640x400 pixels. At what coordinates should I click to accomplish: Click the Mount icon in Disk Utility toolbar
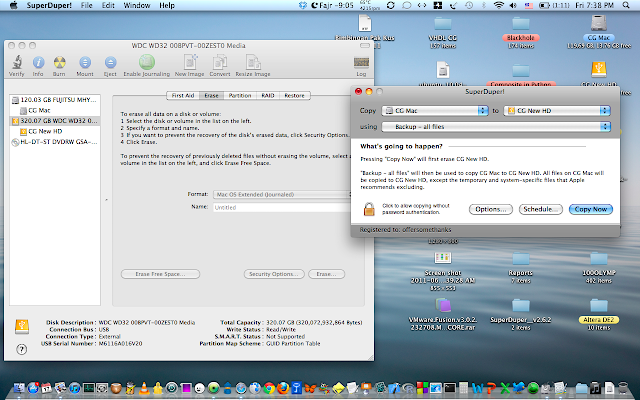tap(85, 62)
